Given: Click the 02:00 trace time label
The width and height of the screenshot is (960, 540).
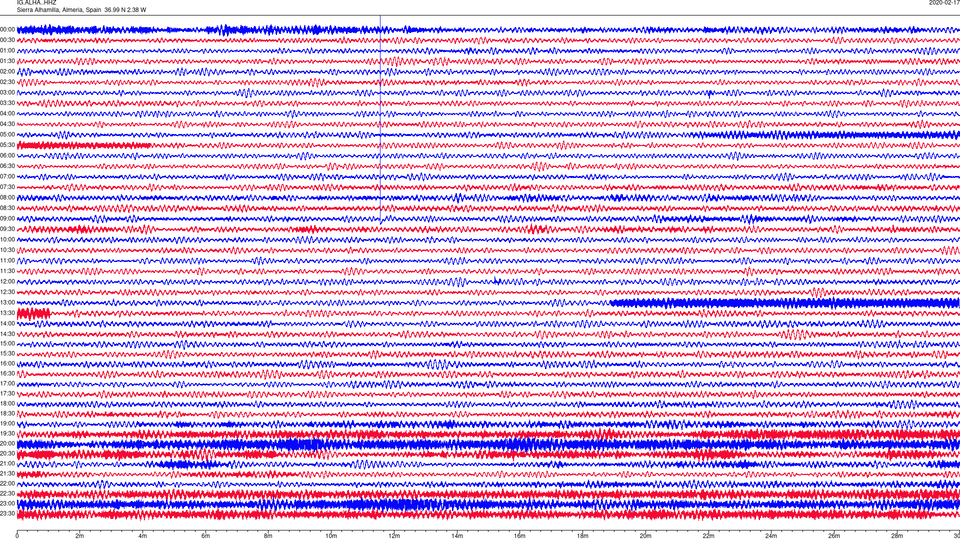Looking at the screenshot, I should pyautogui.click(x=7, y=72).
